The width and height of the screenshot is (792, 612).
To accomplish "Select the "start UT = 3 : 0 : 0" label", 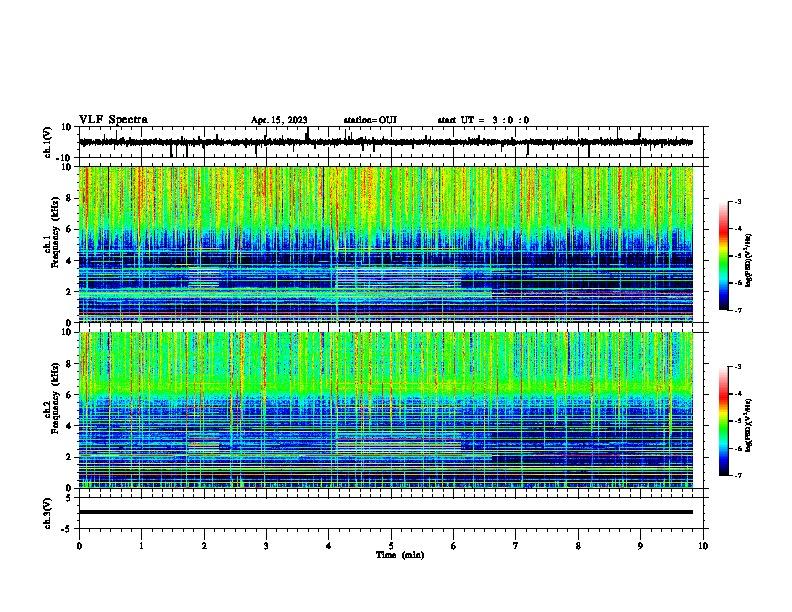I will coord(483,120).
